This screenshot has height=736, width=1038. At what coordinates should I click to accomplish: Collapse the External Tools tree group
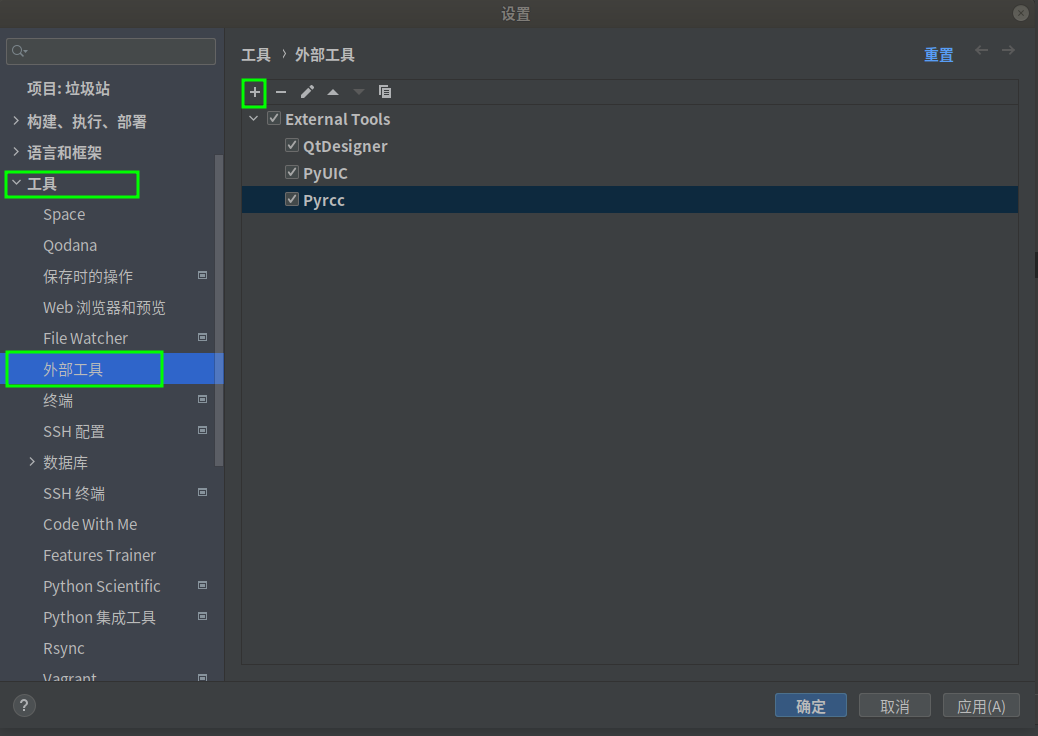point(254,119)
